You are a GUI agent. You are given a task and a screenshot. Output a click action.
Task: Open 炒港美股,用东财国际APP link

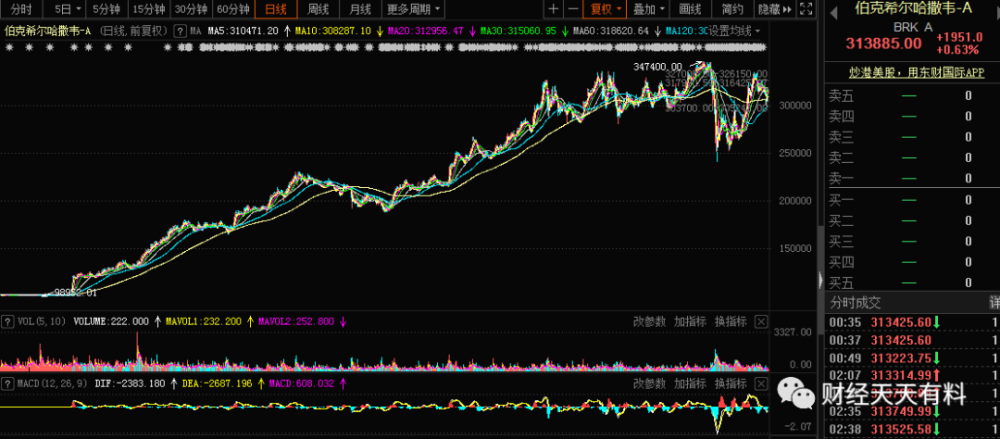pos(917,73)
